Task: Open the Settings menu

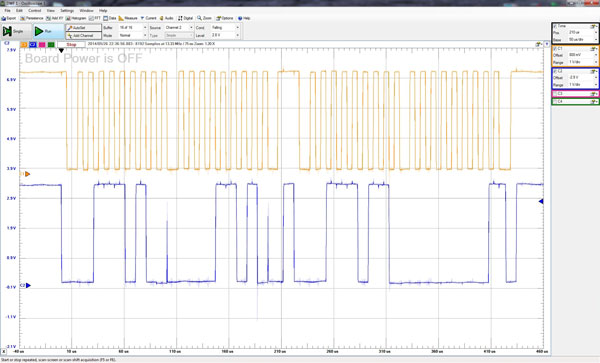Action: pos(67,10)
